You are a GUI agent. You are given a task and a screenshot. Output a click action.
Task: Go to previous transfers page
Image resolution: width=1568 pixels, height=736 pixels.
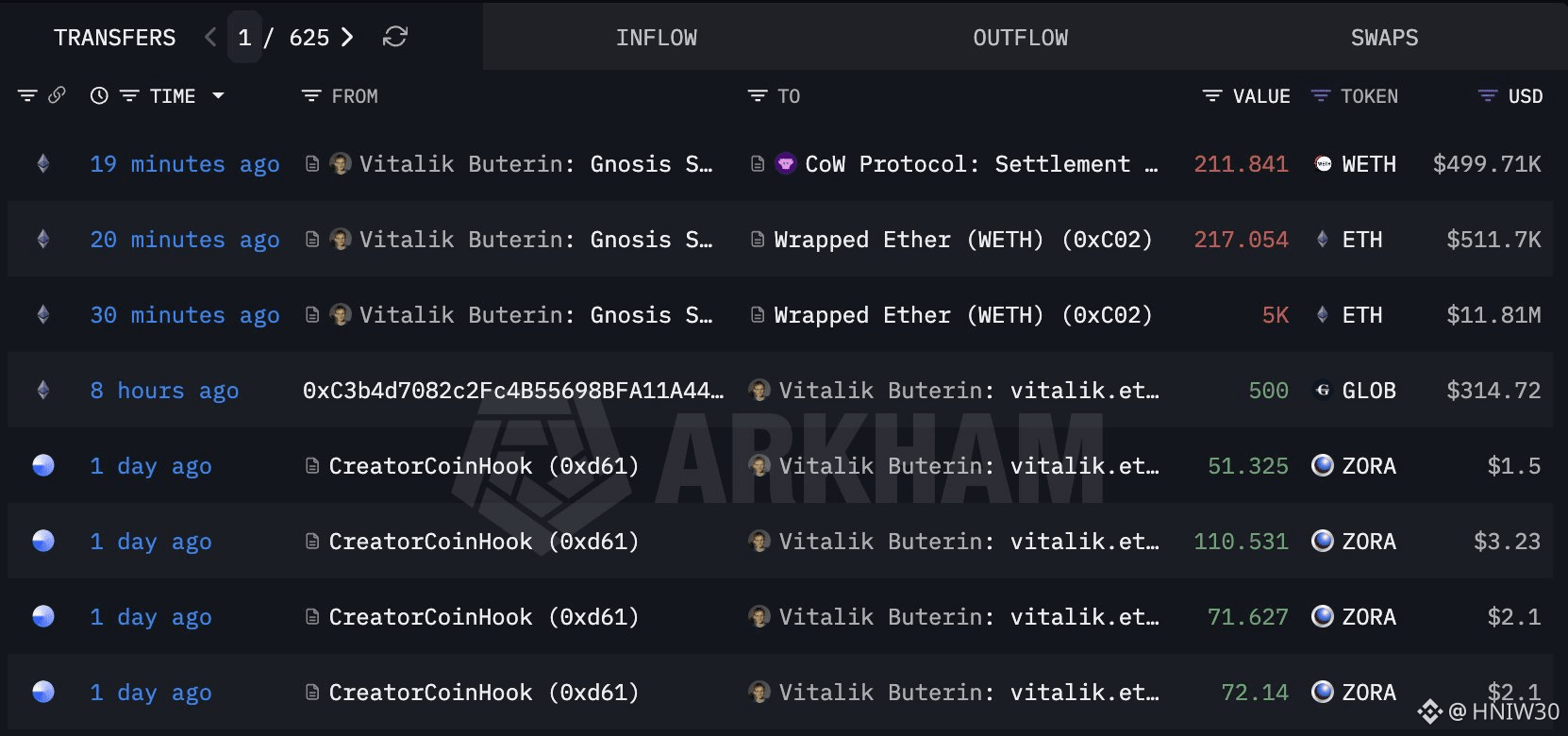[210, 37]
